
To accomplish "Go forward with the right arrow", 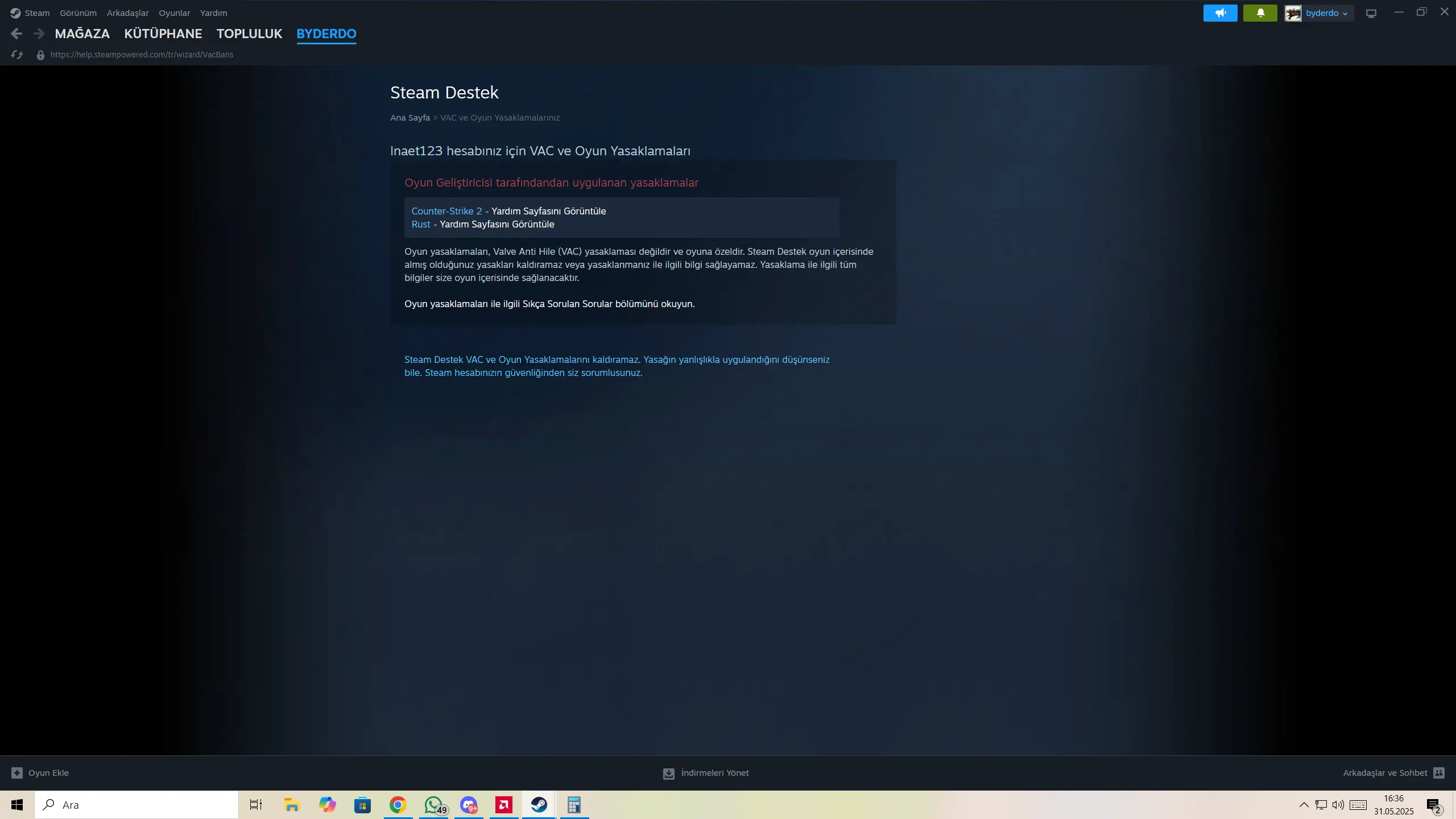I will point(39,34).
